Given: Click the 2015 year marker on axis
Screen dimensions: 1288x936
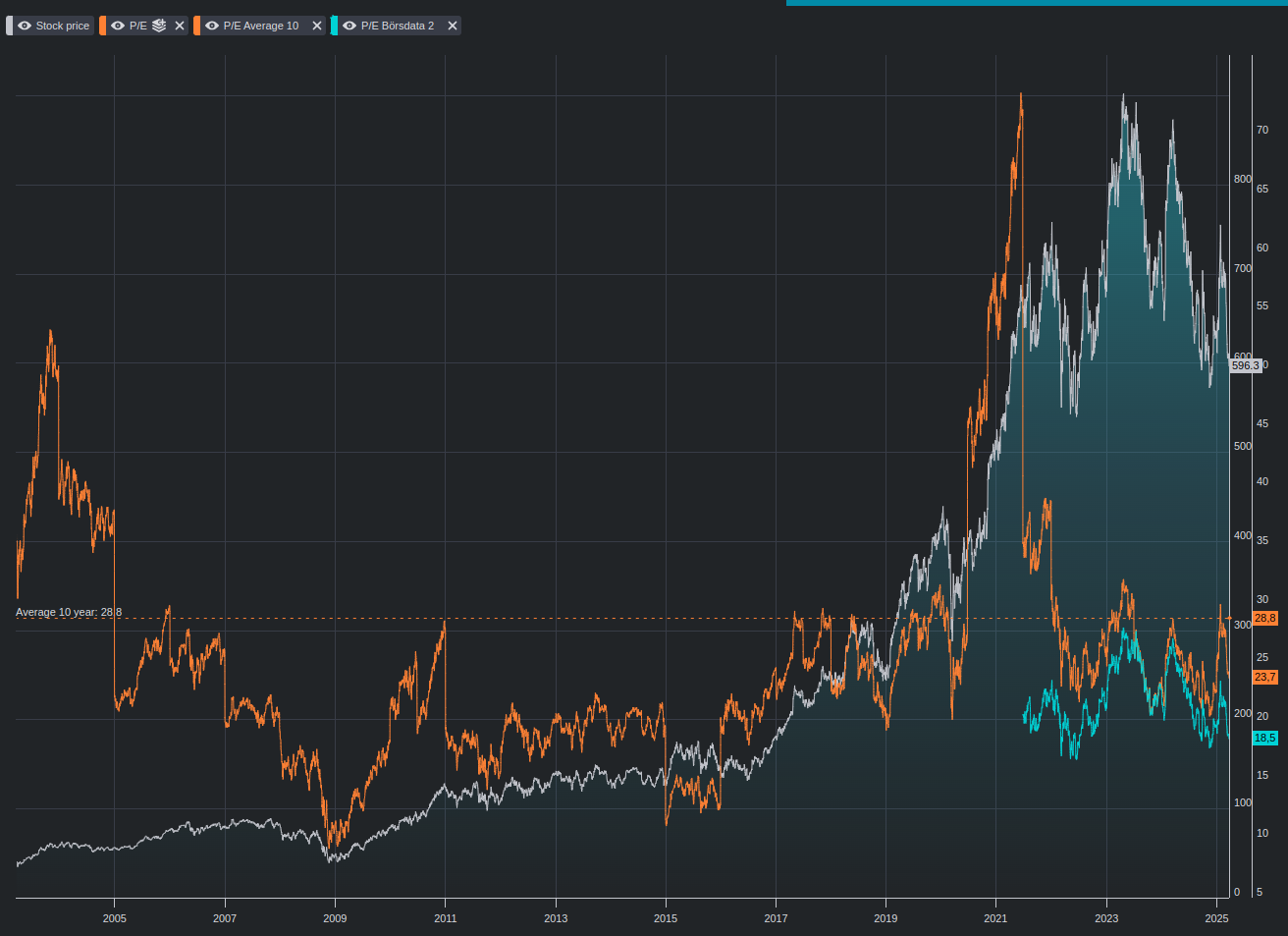Looking at the screenshot, I should pyautogui.click(x=666, y=918).
